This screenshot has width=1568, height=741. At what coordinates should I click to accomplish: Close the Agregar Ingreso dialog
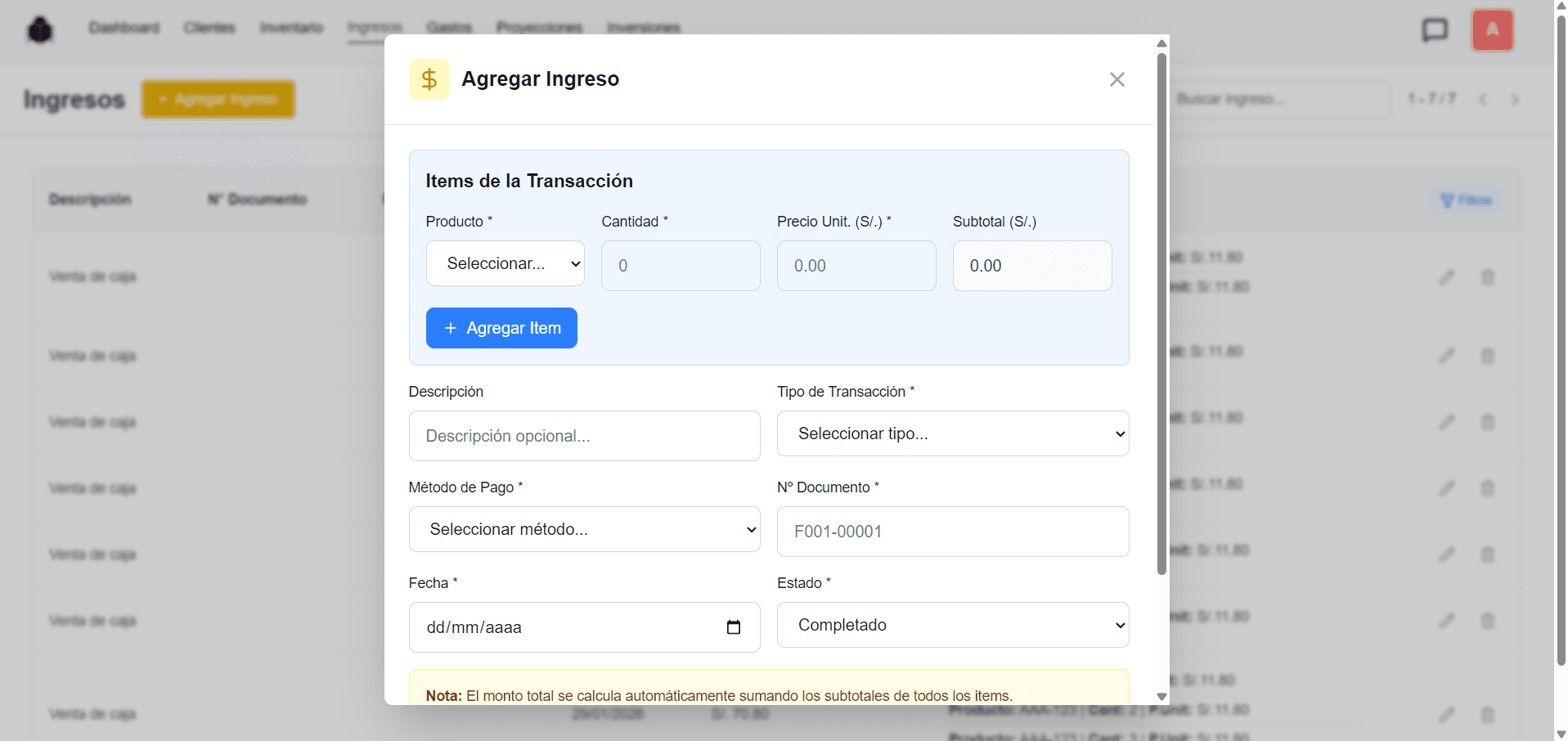pos(1116,79)
